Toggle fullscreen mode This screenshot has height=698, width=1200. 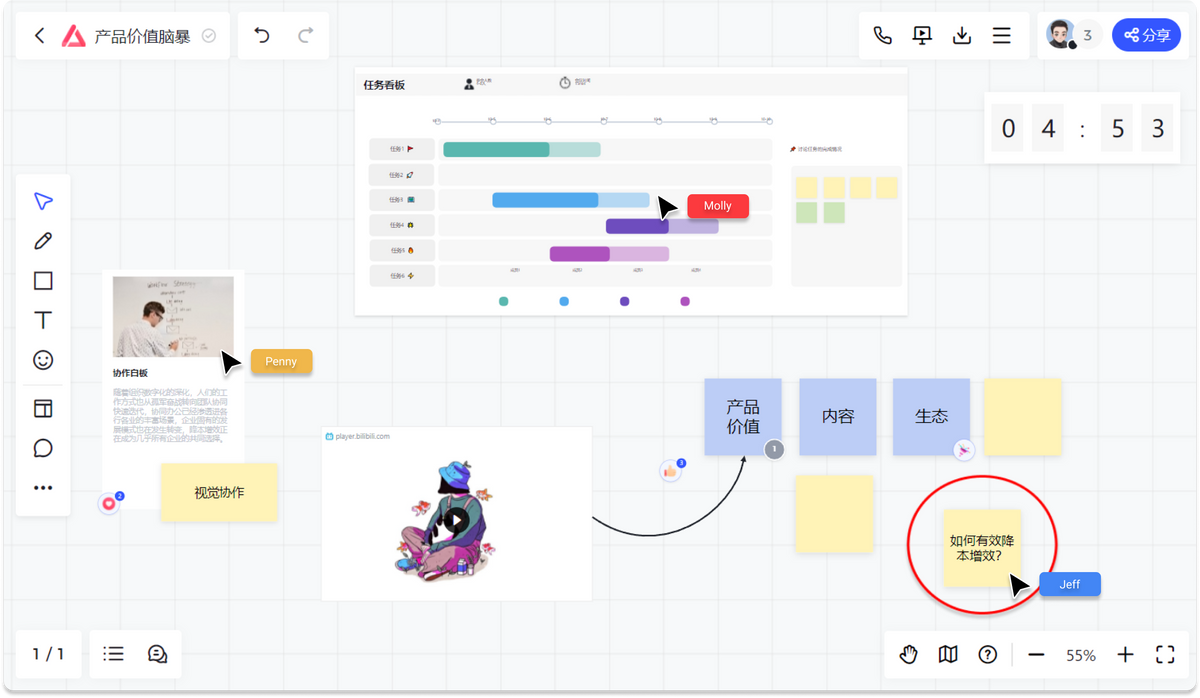coord(1165,654)
